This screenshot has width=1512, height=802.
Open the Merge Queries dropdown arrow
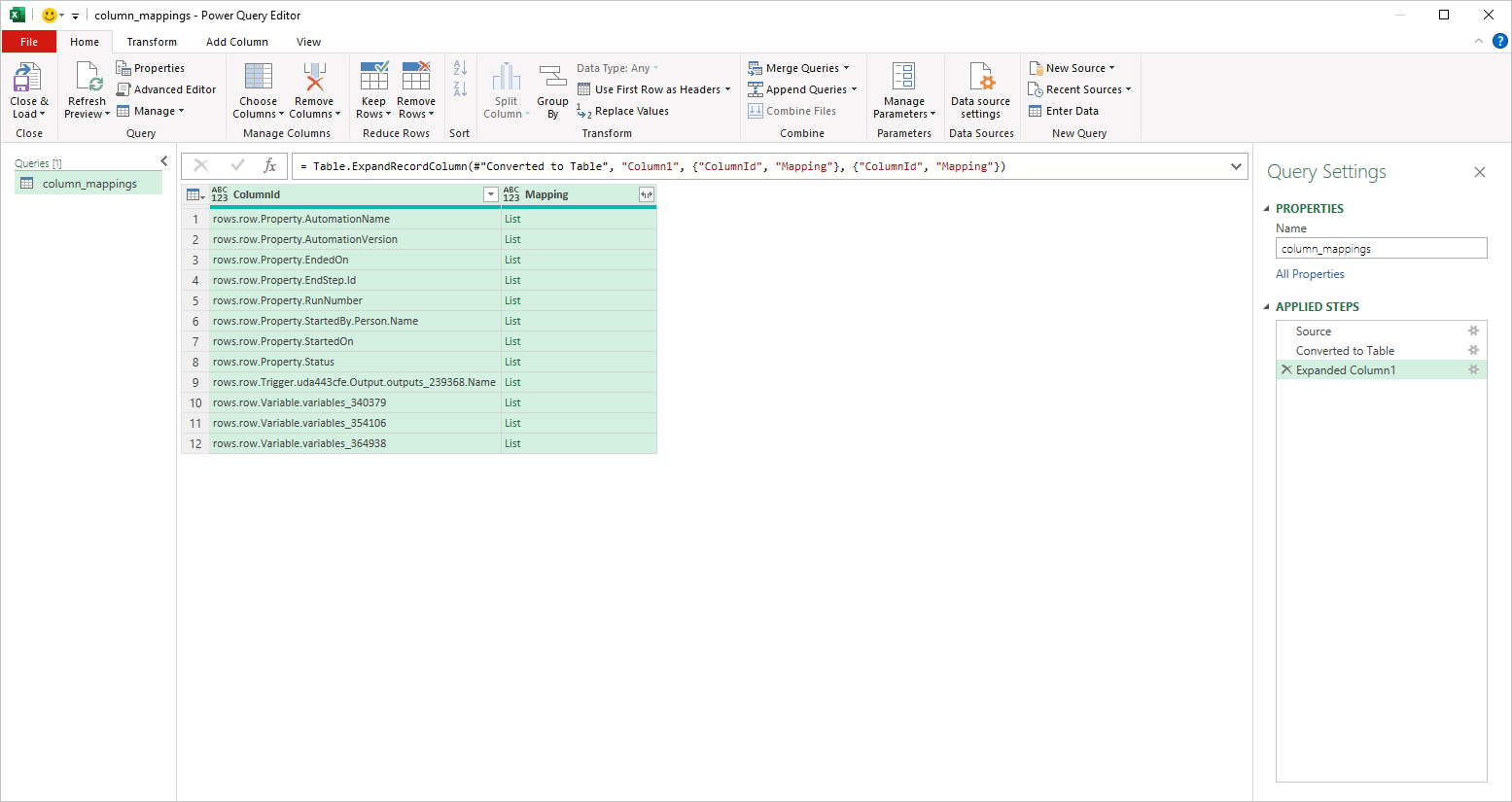click(x=846, y=68)
